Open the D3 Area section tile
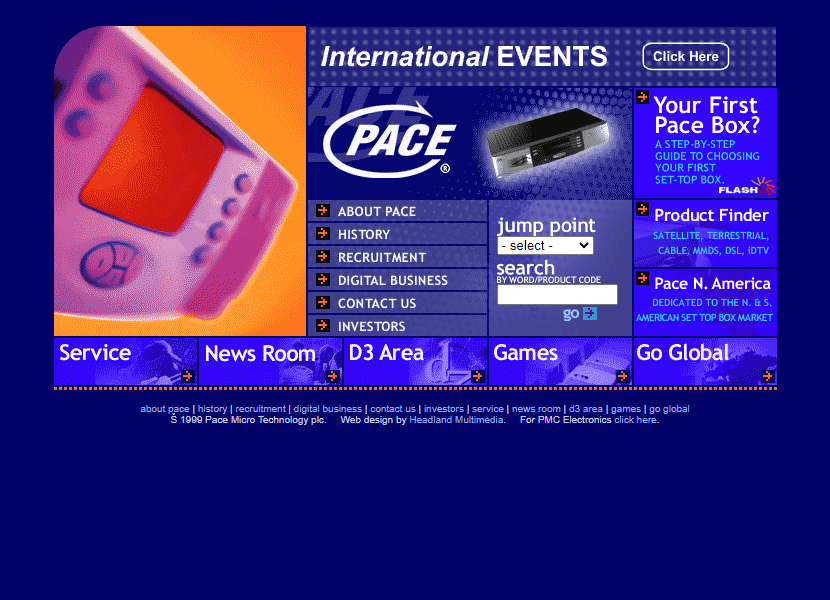The image size is (830, 600). pos(416,361)
